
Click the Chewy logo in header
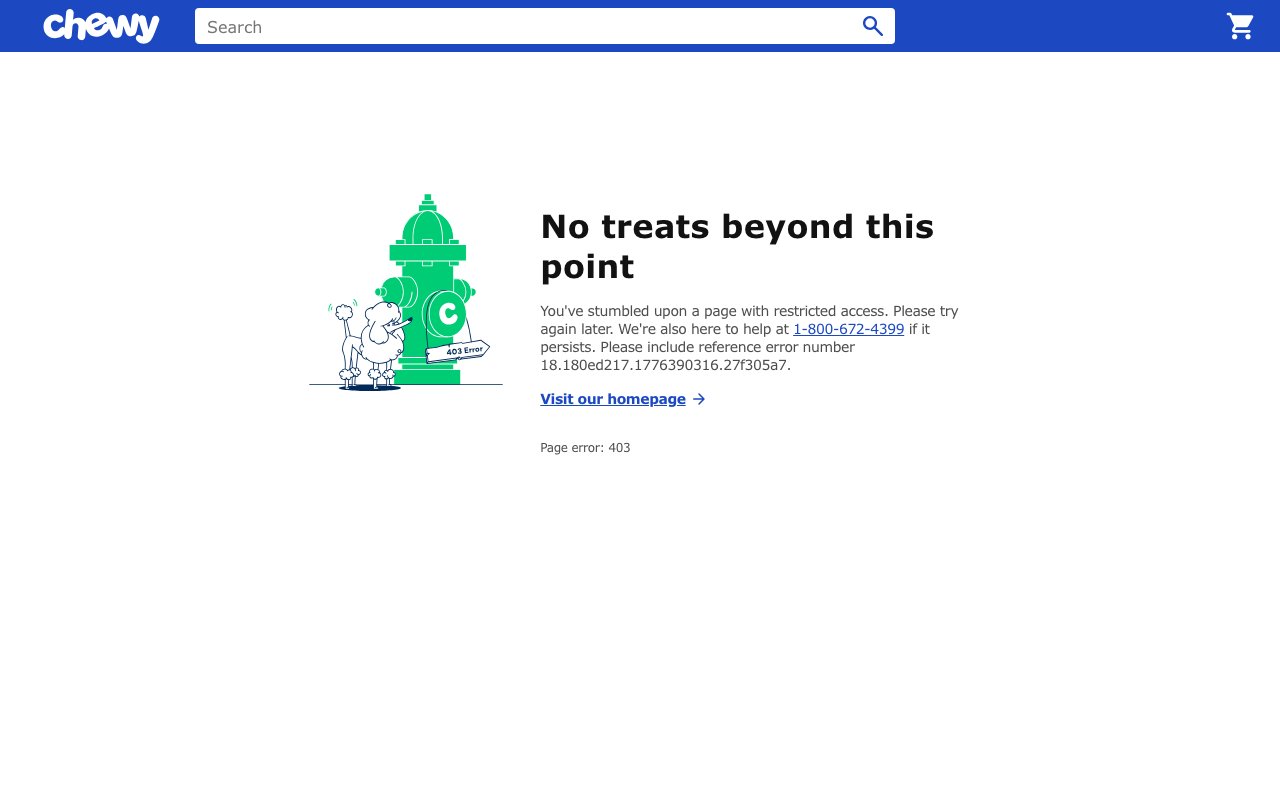coord(101,26)
